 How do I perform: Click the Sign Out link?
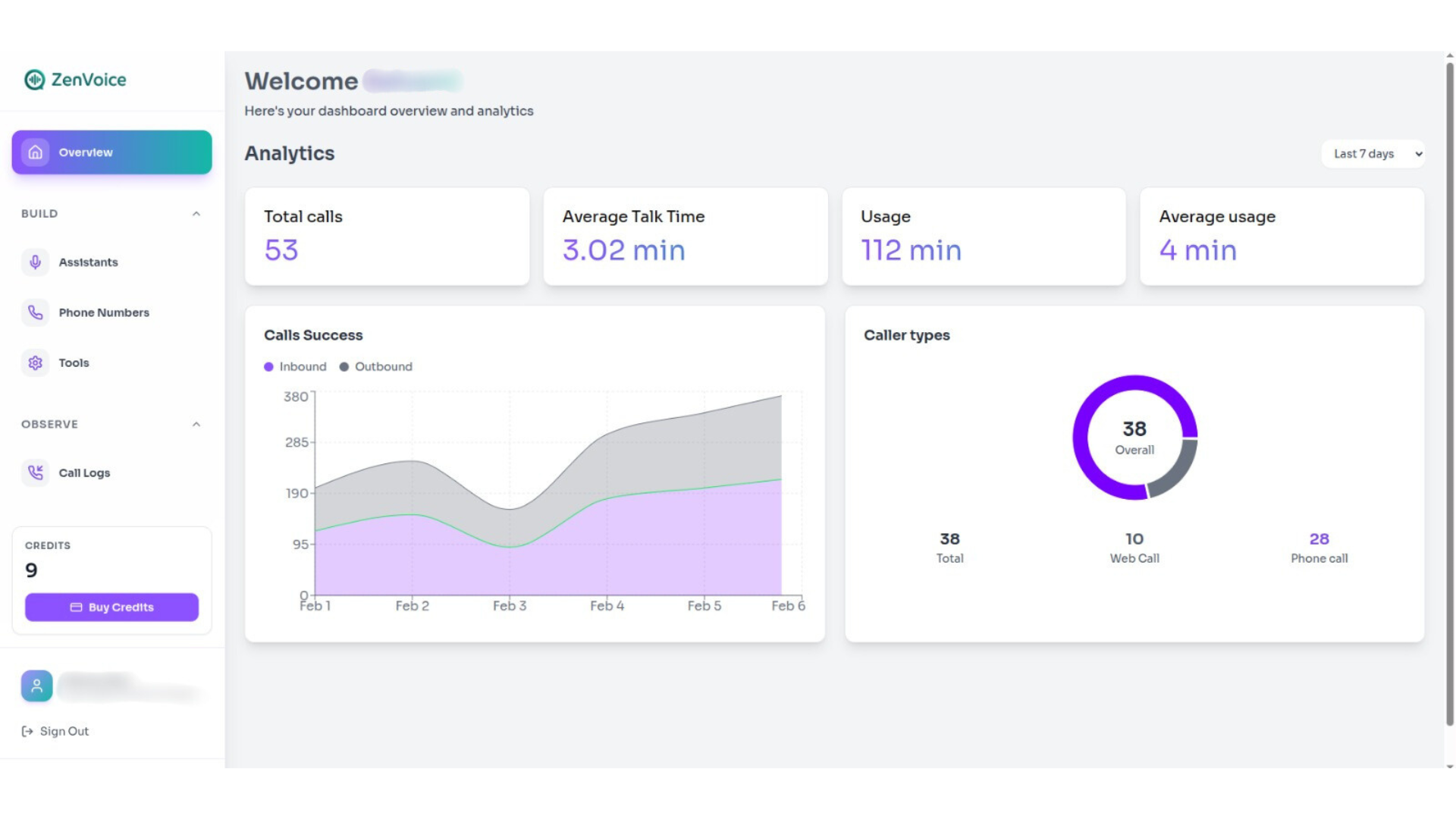64,731
